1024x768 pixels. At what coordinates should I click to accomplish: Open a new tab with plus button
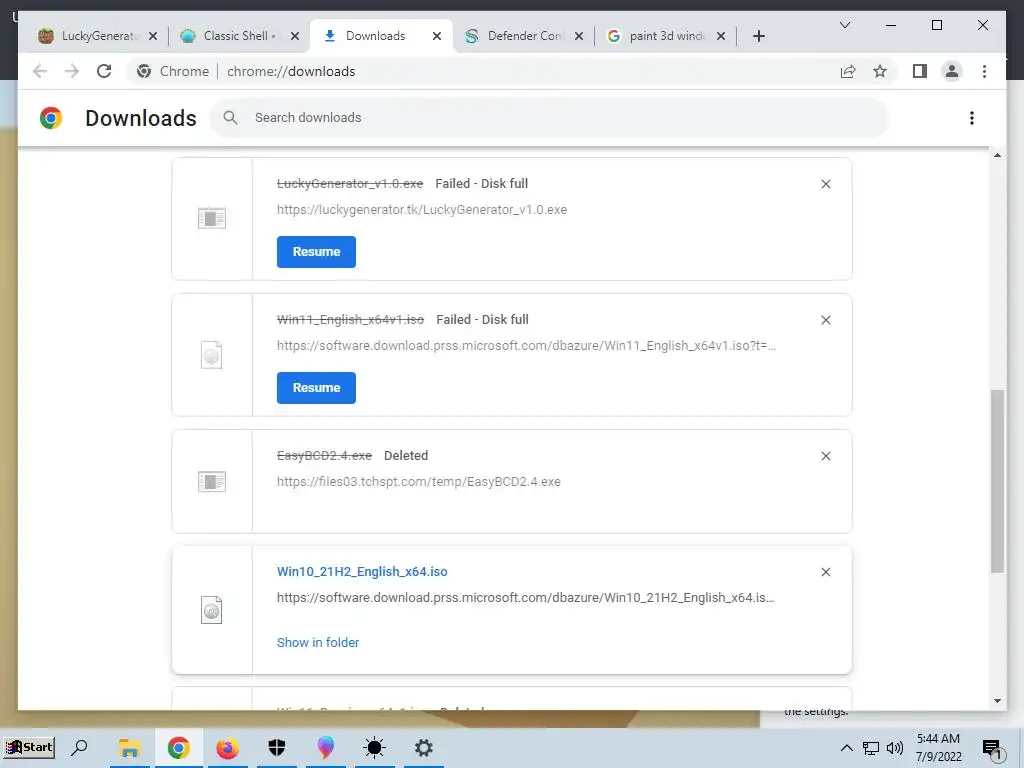point(758,36)
